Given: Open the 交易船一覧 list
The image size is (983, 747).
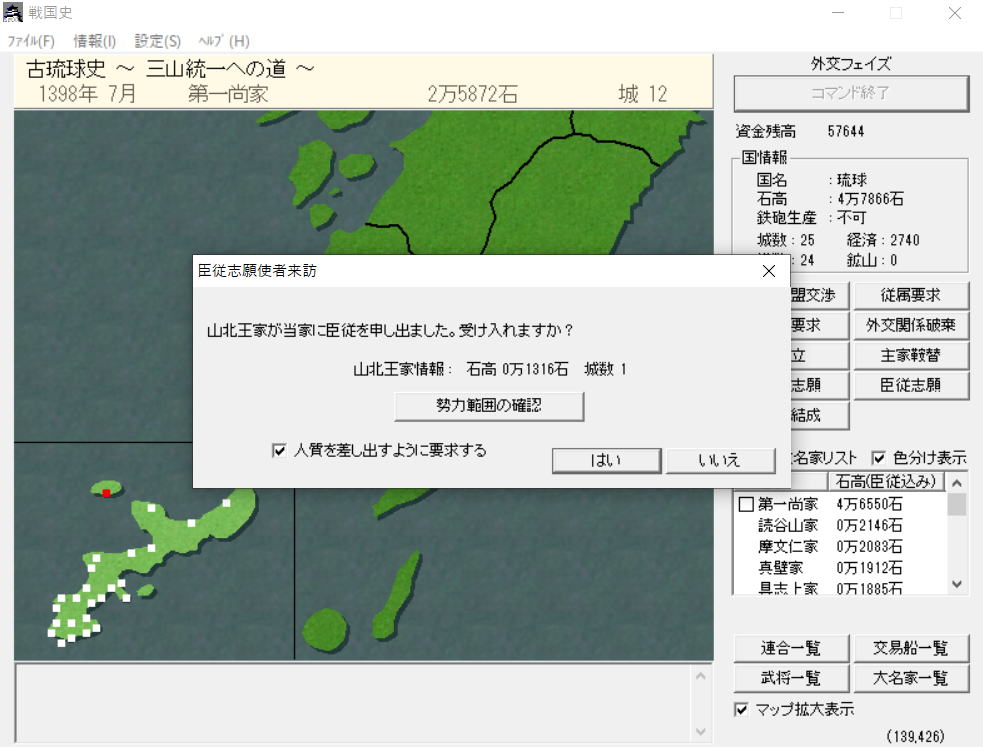Looking at the screenshot, I should (x=909, y=648).
